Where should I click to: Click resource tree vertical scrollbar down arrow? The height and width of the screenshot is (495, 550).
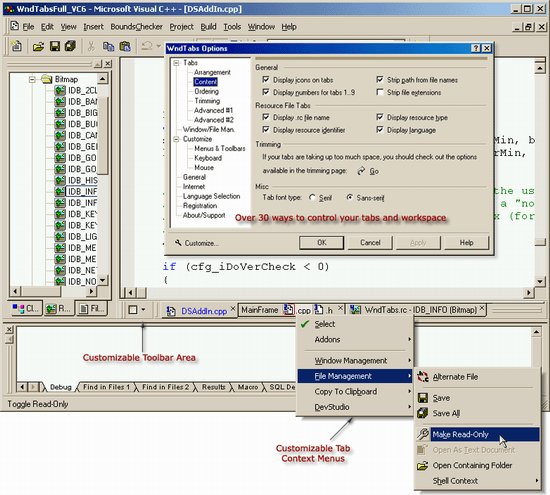tap(102, 280)
